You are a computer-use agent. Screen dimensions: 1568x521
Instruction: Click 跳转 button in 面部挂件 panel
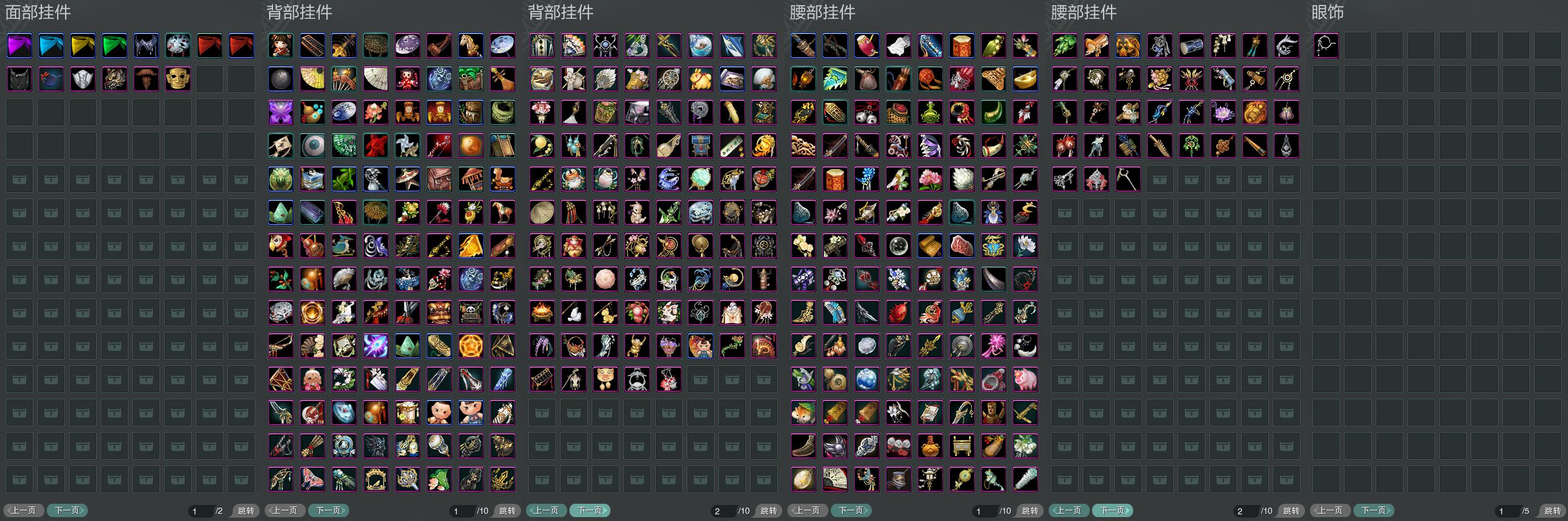tap(246, 510)
